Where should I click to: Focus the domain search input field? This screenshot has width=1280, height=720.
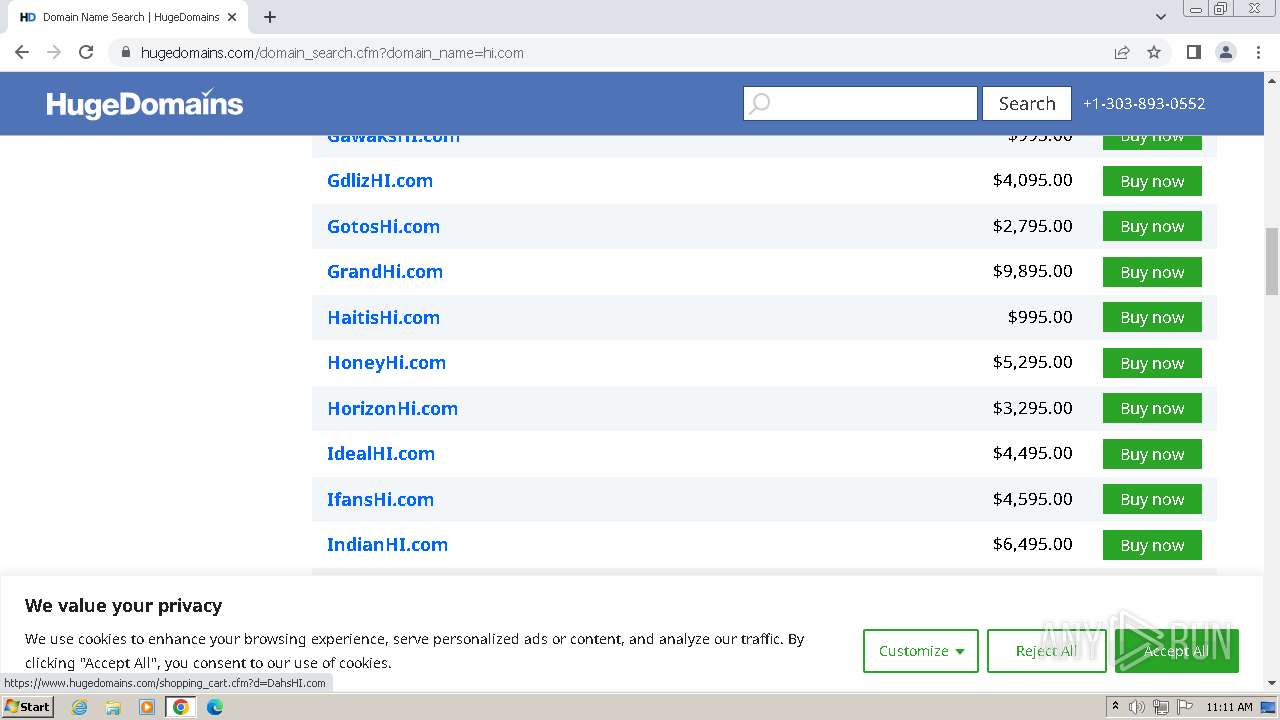[x=860, y=103]
